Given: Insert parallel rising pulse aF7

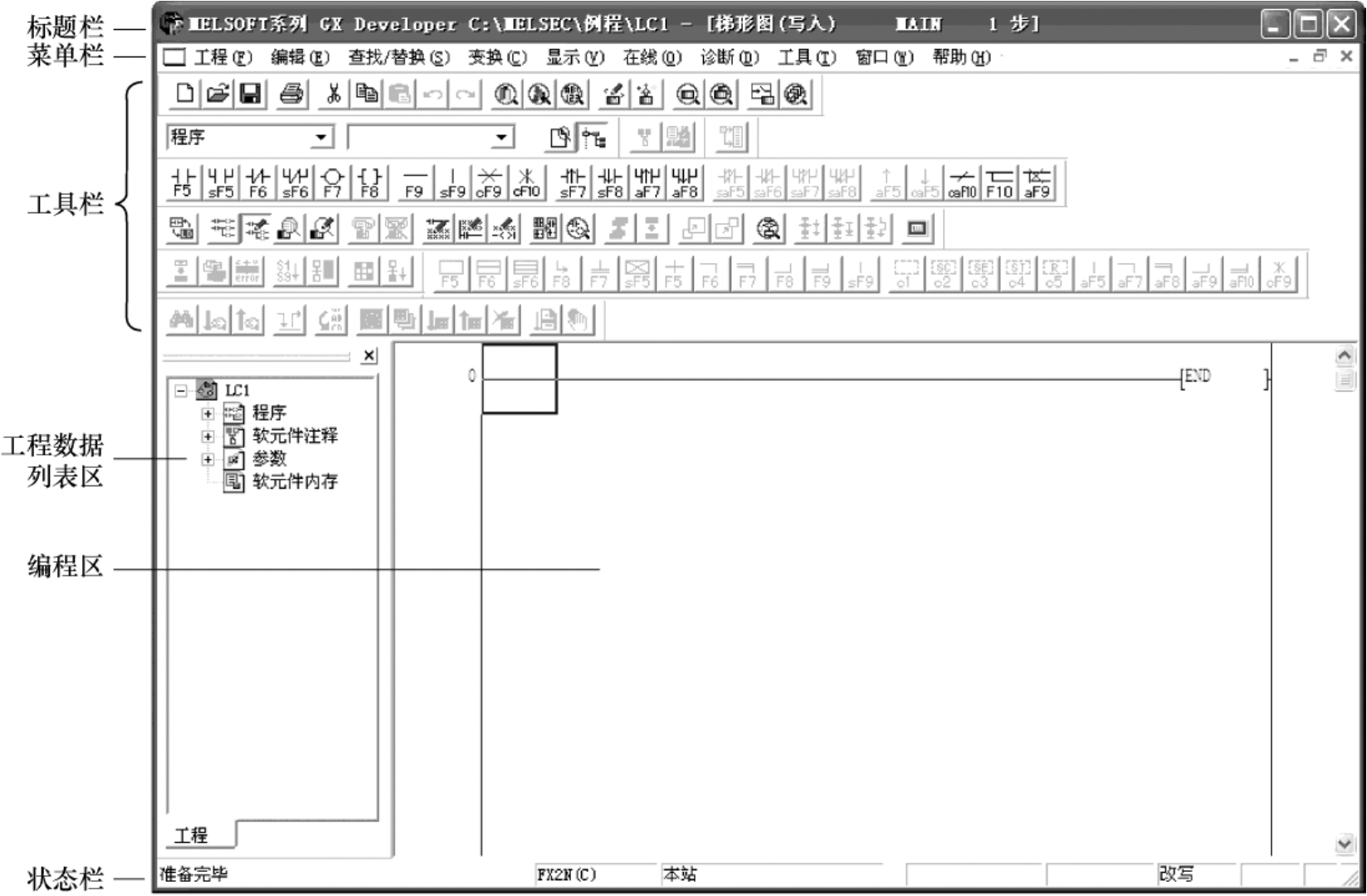Looking at the screenshot, I should [x=647, y=183].
